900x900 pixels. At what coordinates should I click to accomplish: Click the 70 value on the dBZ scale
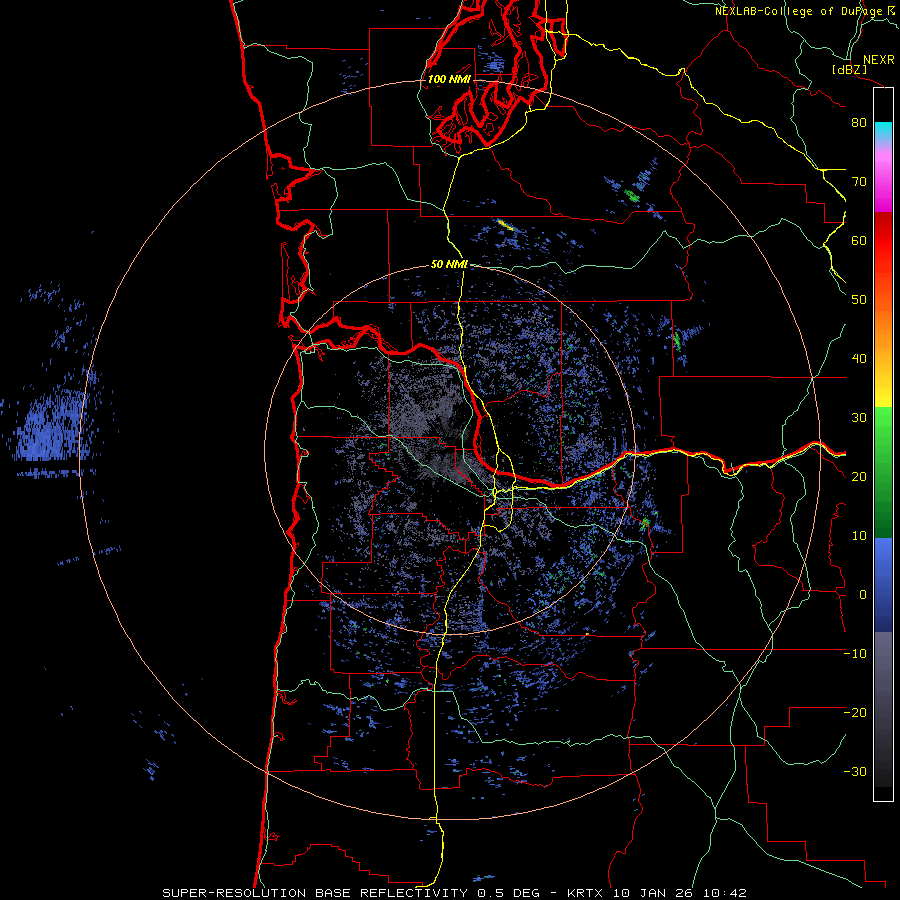click(x=859, y=182)
